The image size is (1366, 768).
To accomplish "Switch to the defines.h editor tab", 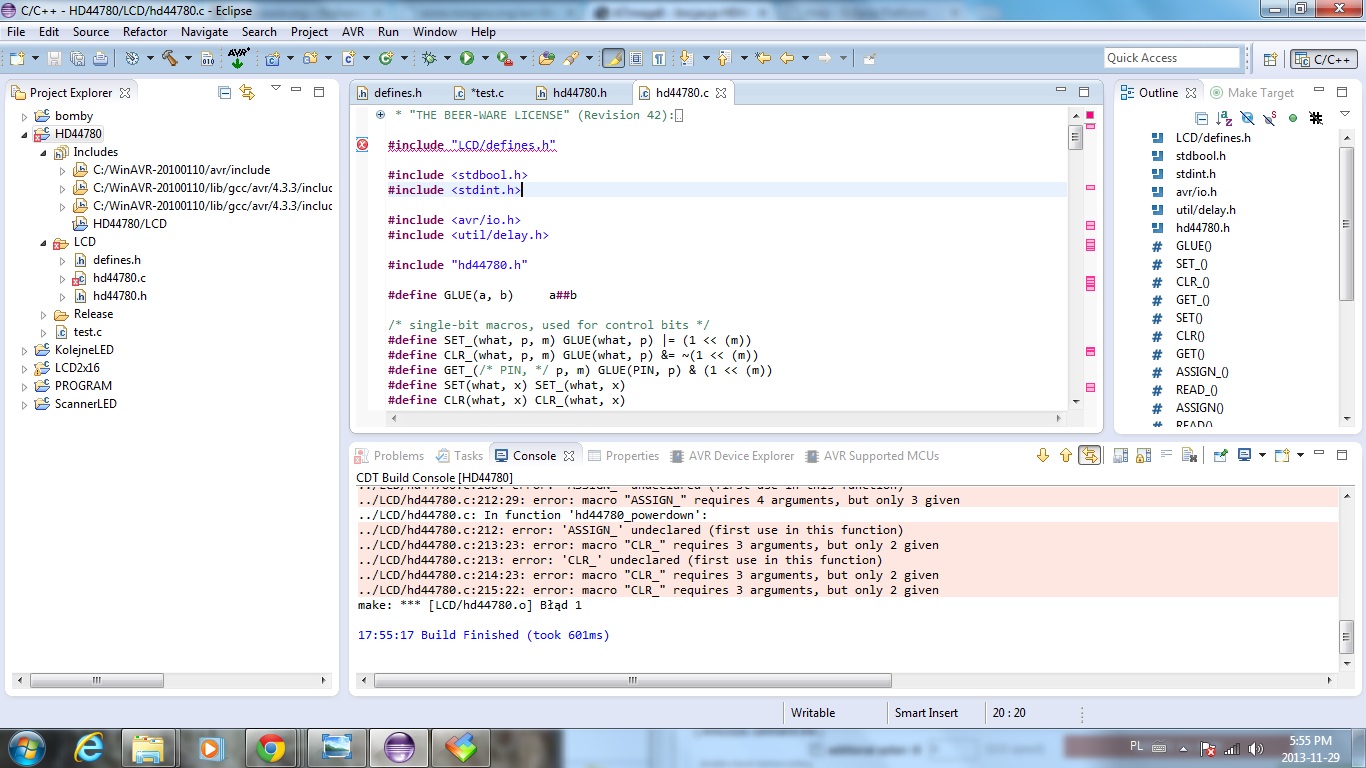I will (397, 93).
